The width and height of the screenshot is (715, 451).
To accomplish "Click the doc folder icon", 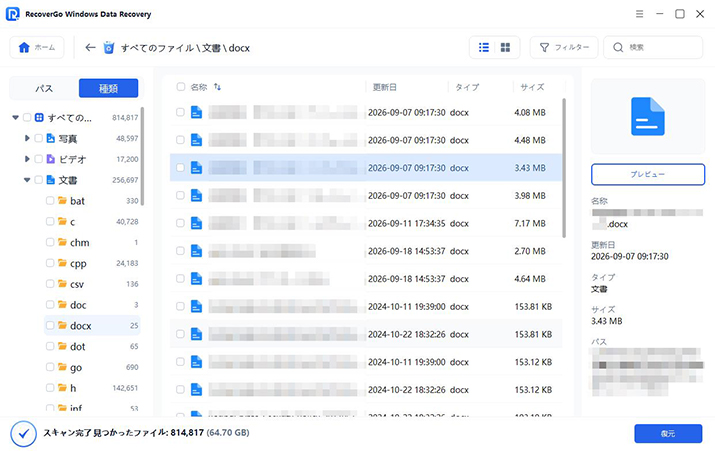I will pyautogui.click(x=62, y=305).
